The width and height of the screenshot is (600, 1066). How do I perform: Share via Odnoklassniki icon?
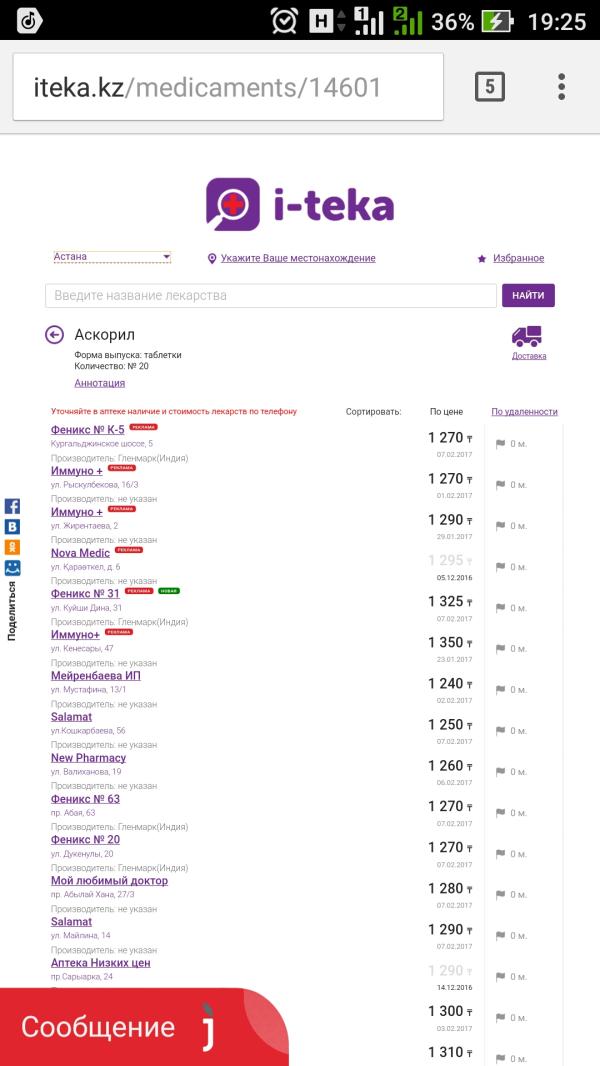(x=12, y=547)
